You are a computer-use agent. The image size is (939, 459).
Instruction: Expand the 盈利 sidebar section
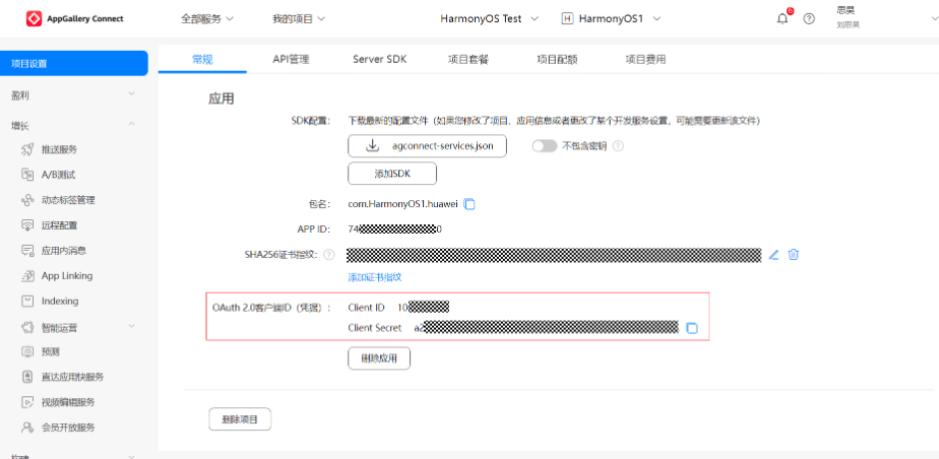click(132, 94)
